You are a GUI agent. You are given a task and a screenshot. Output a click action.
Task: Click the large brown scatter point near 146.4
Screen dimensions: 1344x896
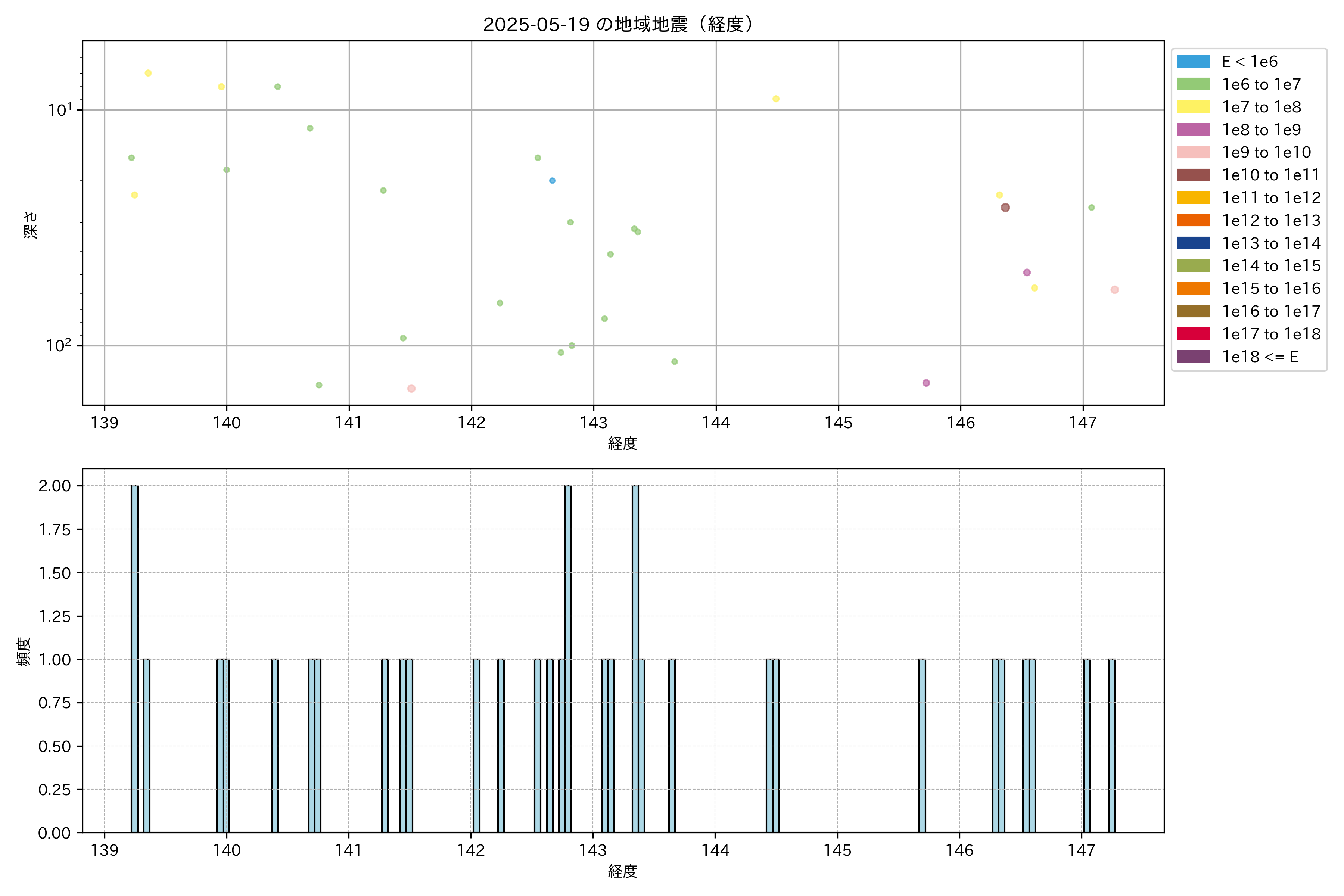click(x=1005, y=208)
